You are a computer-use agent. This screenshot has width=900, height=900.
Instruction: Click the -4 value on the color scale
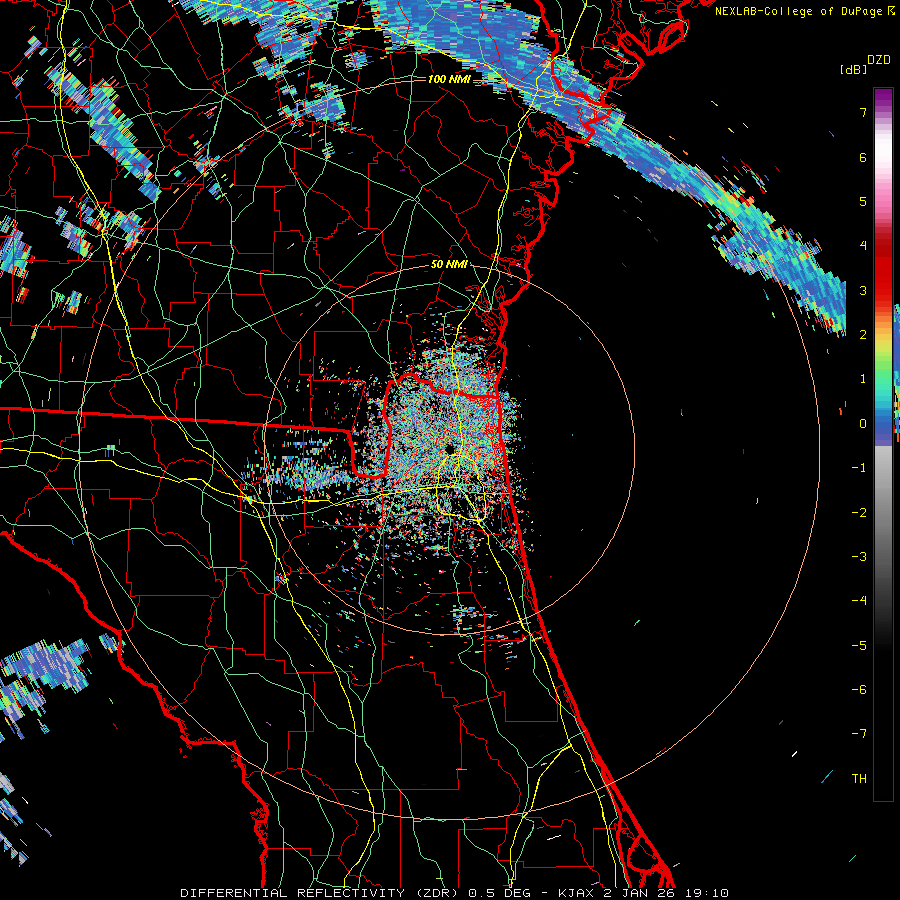(x=859, y=600)
